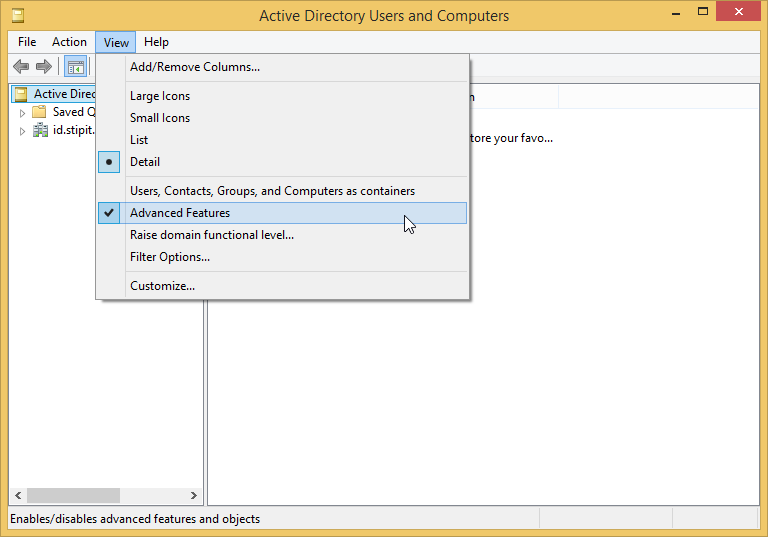
Task: Enable Users, Contacts, Groups, and Computers as containers
Action: (282, 191)
